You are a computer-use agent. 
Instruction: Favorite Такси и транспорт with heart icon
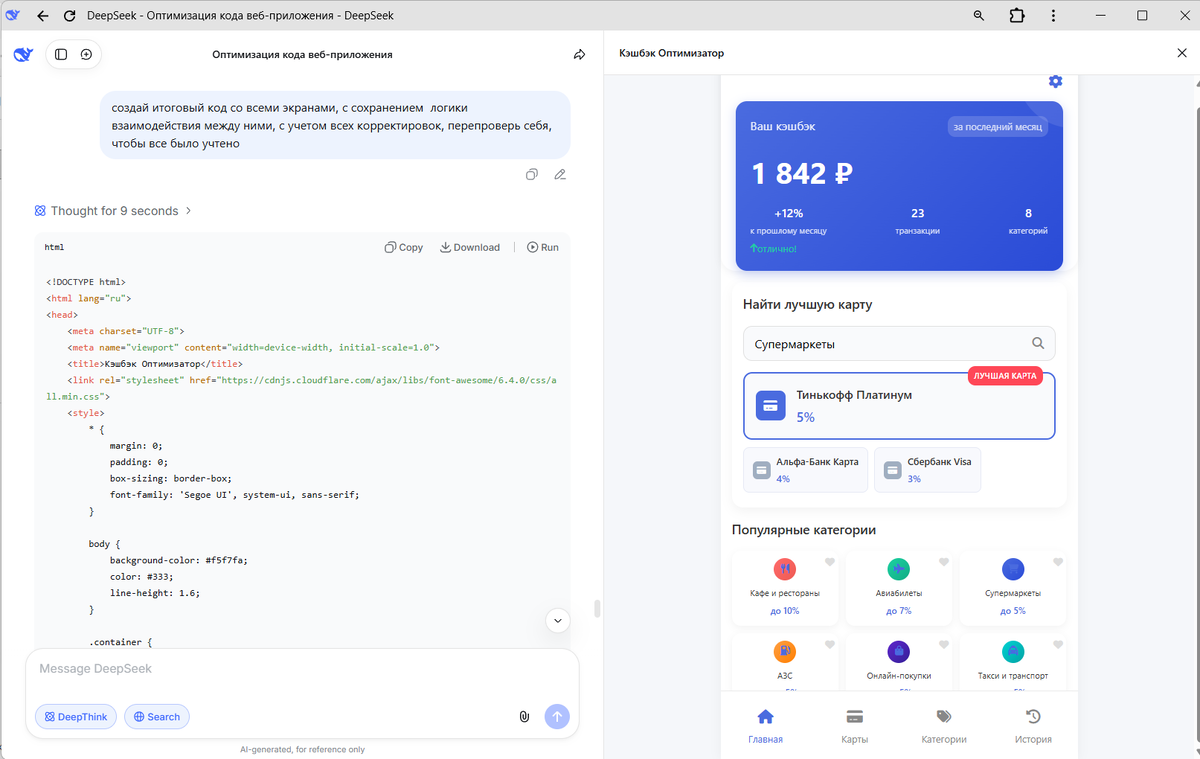[1057, 645]
